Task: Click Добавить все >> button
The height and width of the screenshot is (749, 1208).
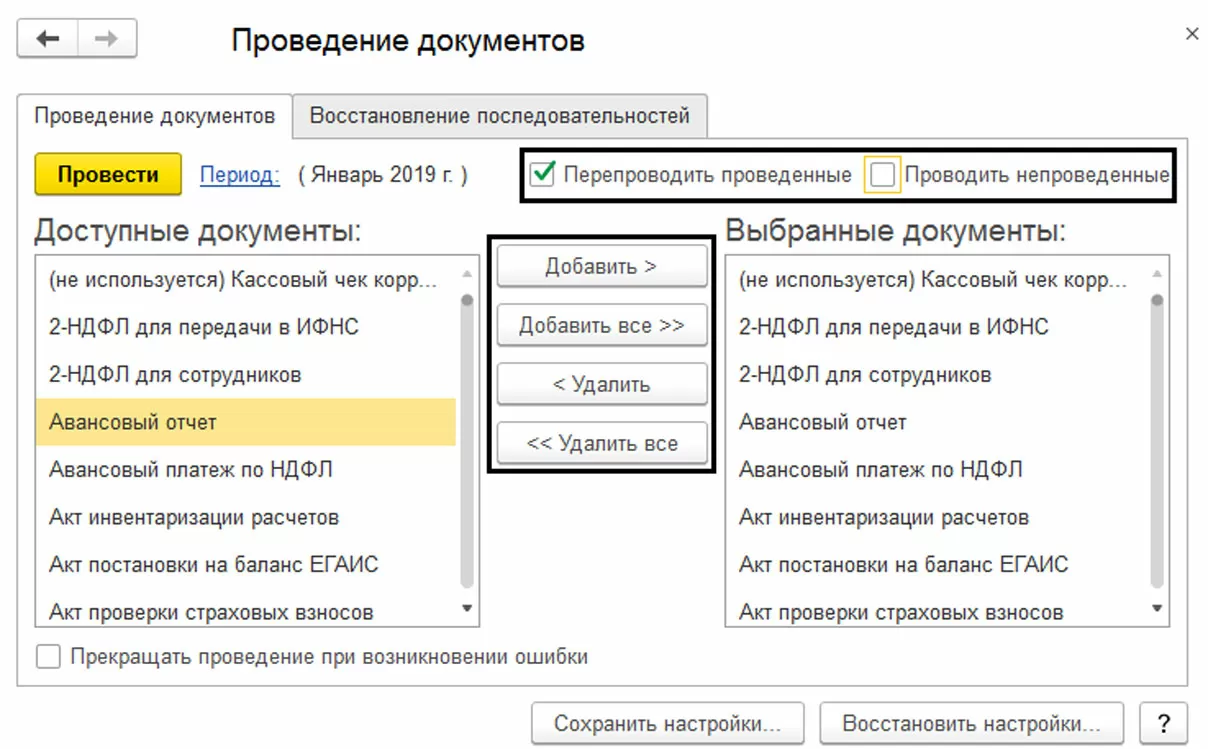Action: click(601, 326)
